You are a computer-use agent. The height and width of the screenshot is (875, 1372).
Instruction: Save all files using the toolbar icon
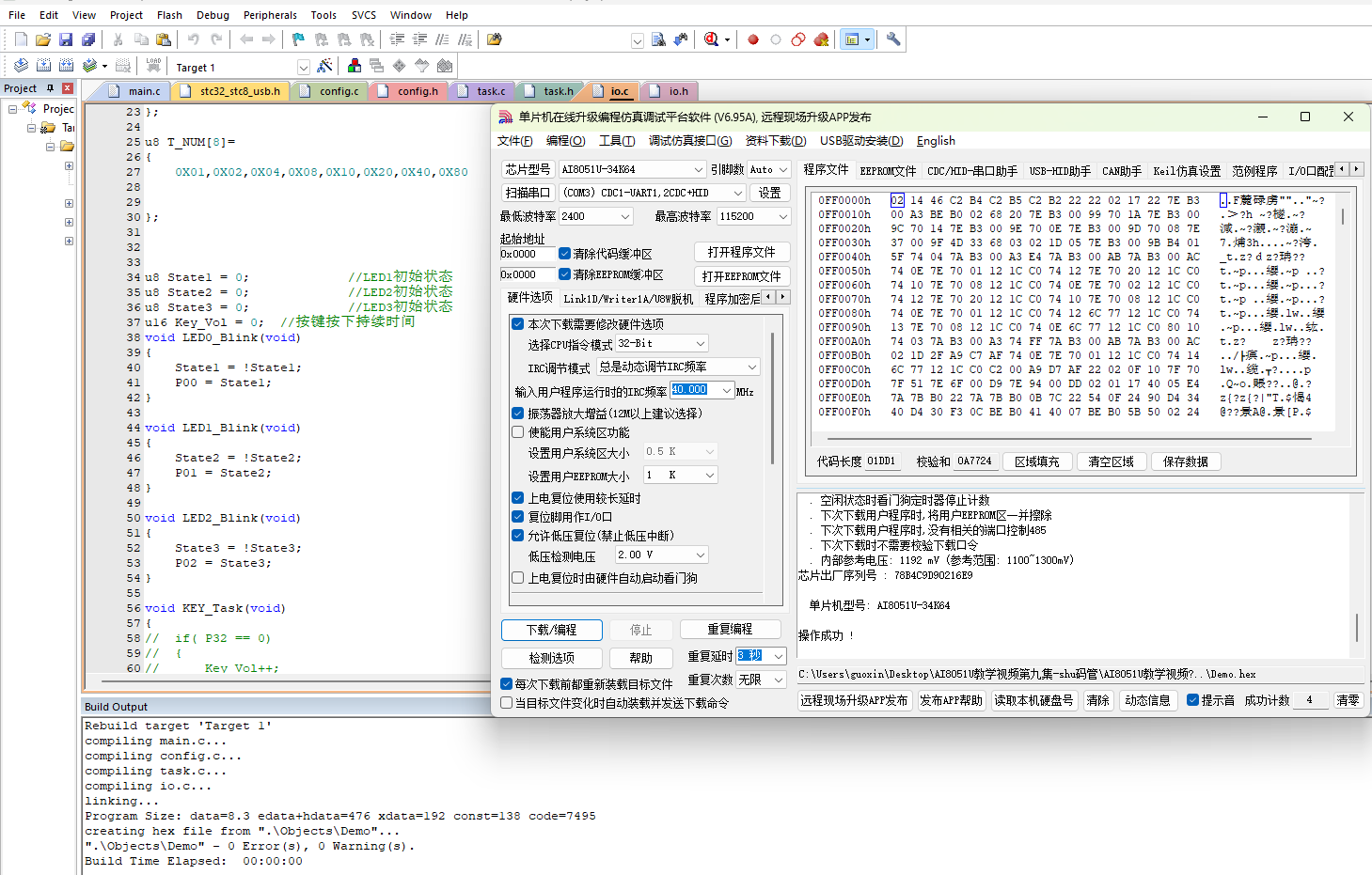click(88, 39)
